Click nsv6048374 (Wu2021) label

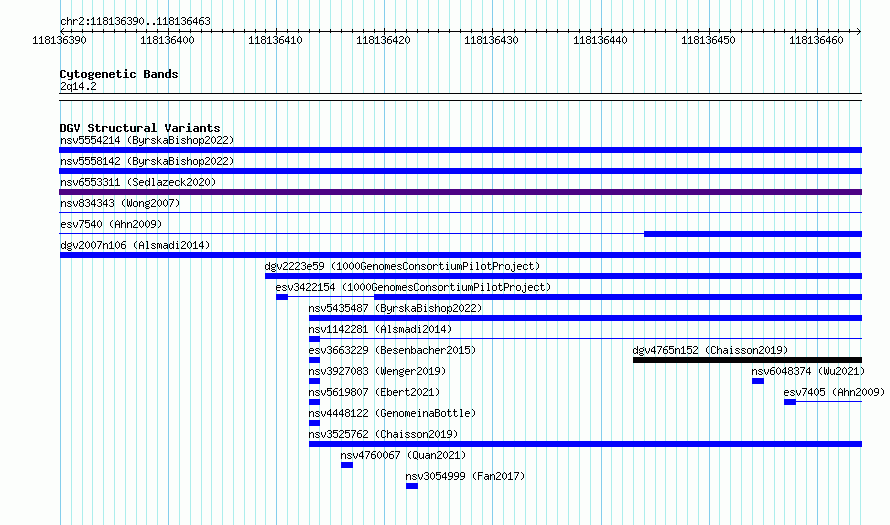coord(808,371)
